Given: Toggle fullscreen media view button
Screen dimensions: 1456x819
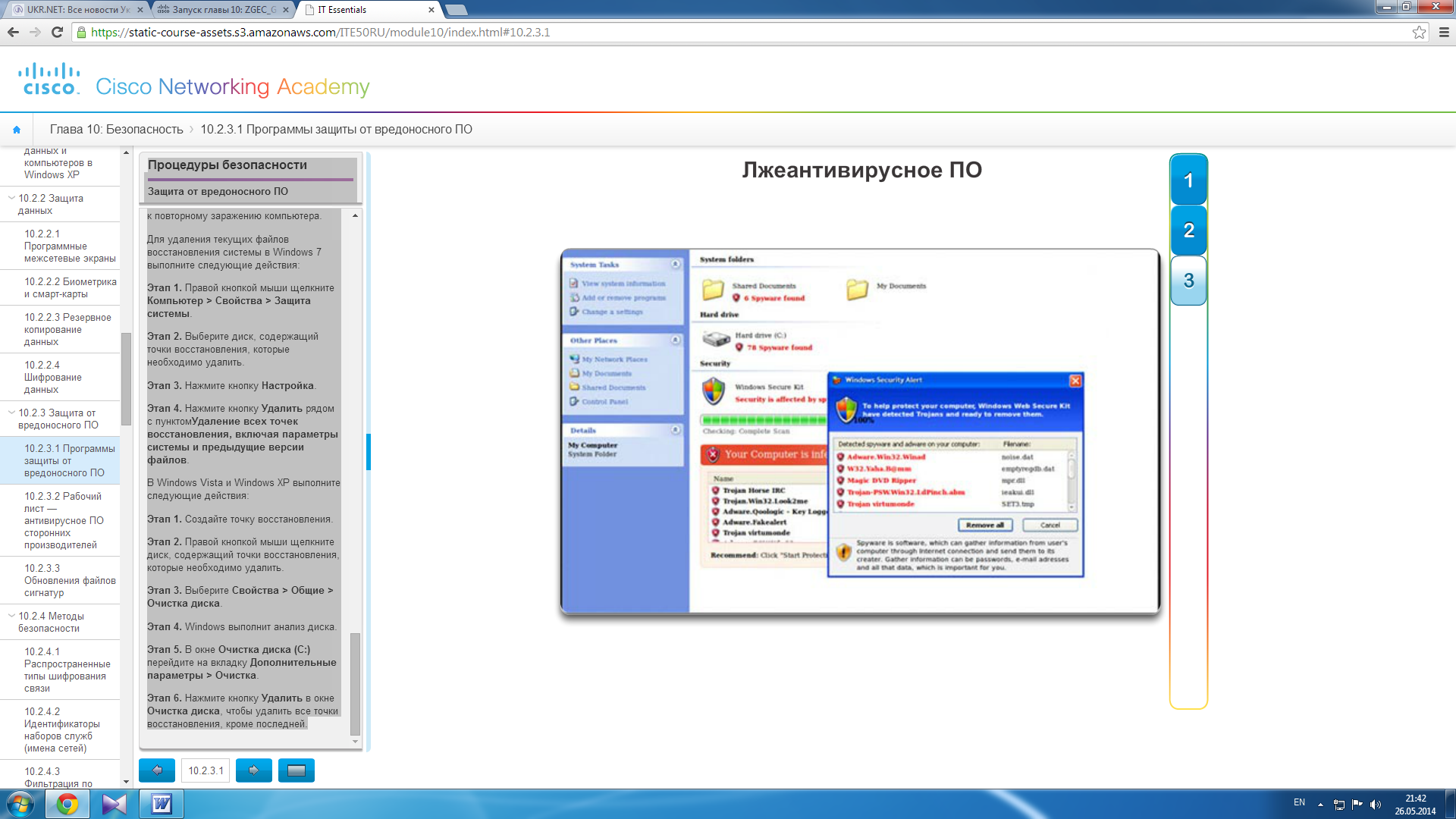Looking at the screenshot, I should click(x=297, y=770).
